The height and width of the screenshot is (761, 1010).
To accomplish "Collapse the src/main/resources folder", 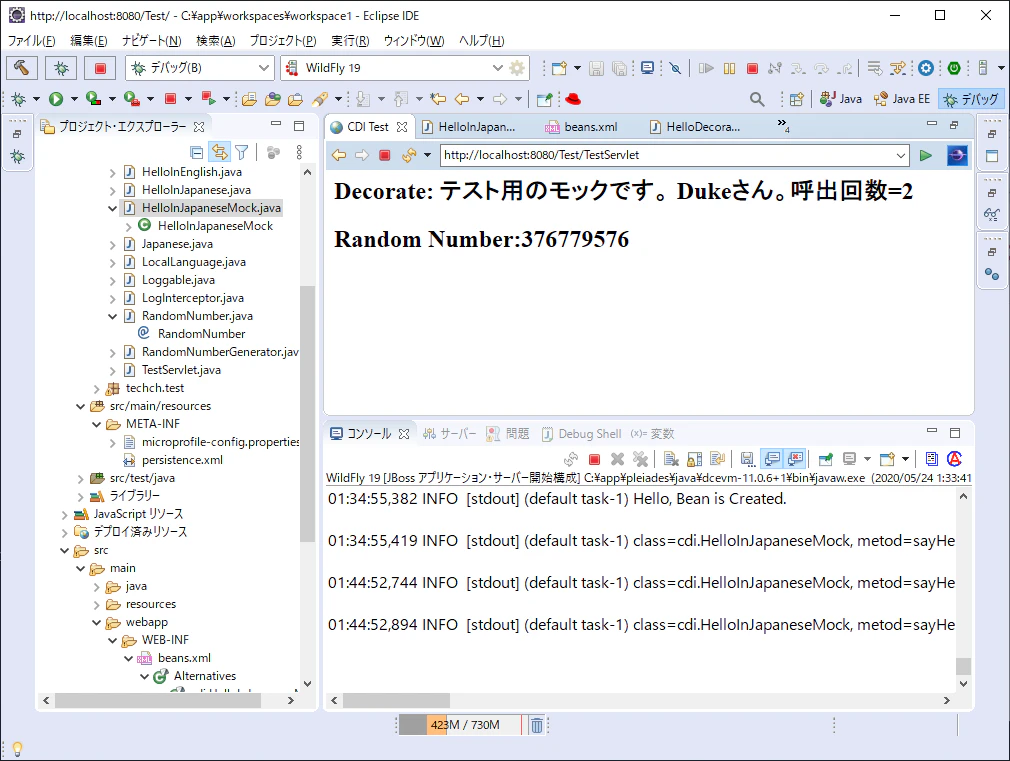I will click(x=81, y=407).
